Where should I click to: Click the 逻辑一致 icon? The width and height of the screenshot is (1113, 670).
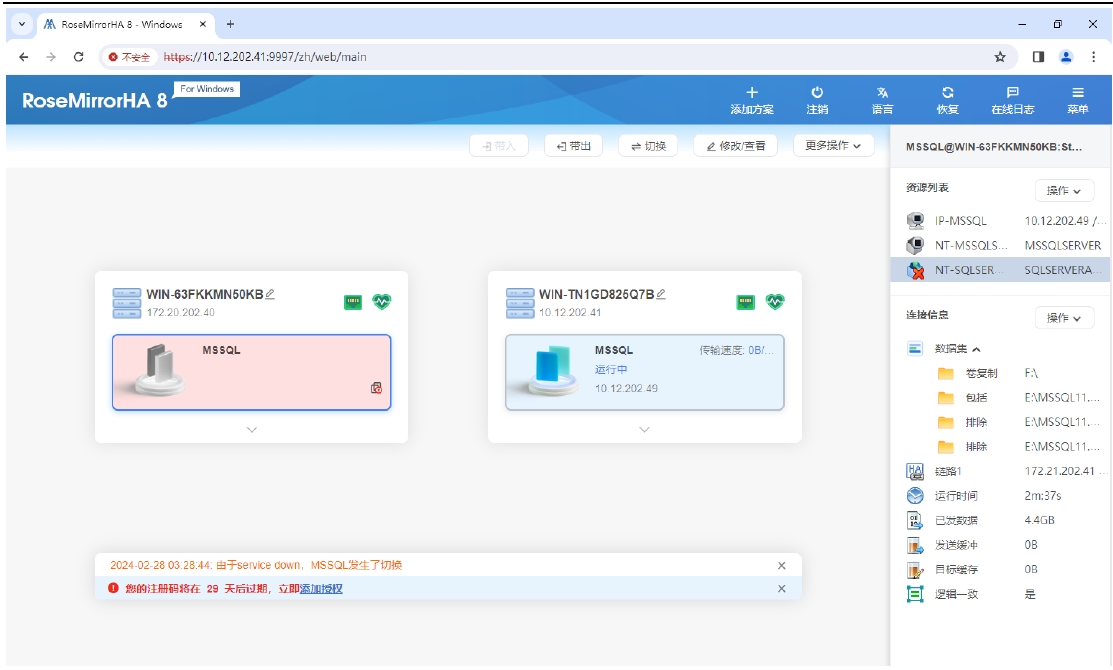click(x=915, y=594)
